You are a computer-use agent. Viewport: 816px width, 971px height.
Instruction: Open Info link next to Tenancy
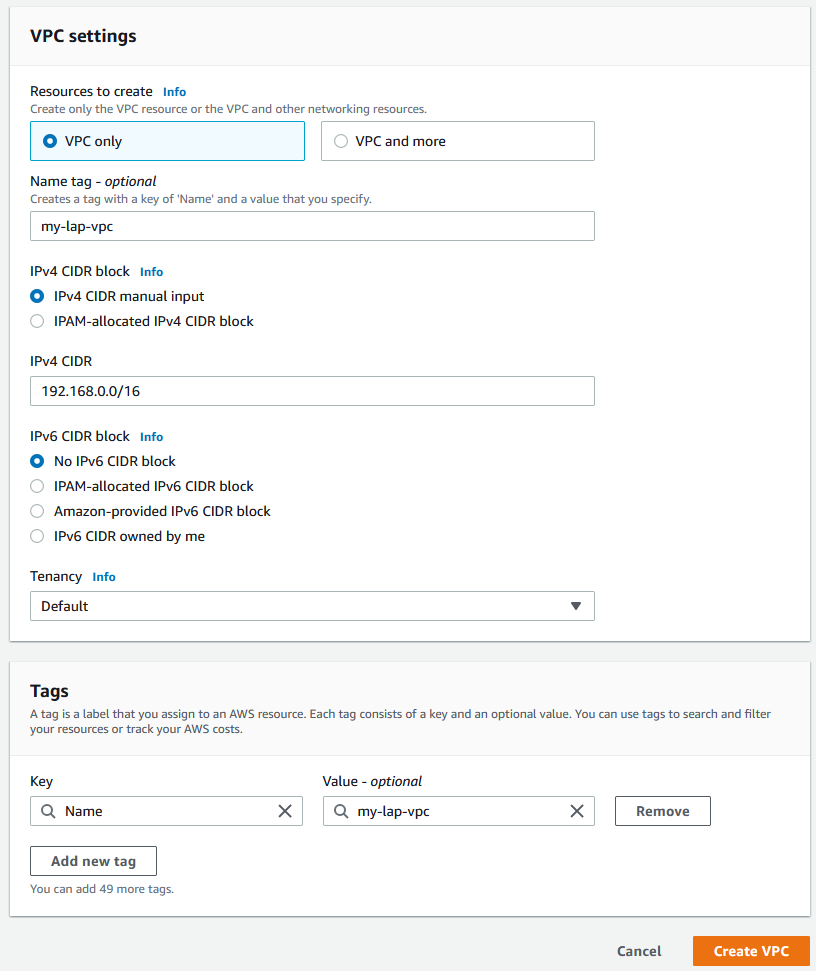point(104,577)
